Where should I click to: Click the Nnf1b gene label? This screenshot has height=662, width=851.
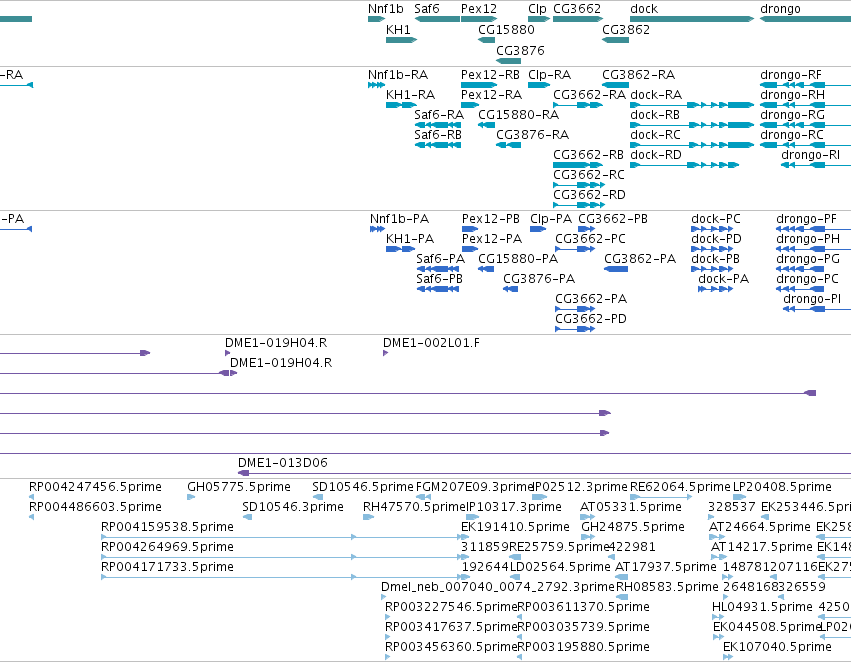pyautogui.click(x=385, y=9)
